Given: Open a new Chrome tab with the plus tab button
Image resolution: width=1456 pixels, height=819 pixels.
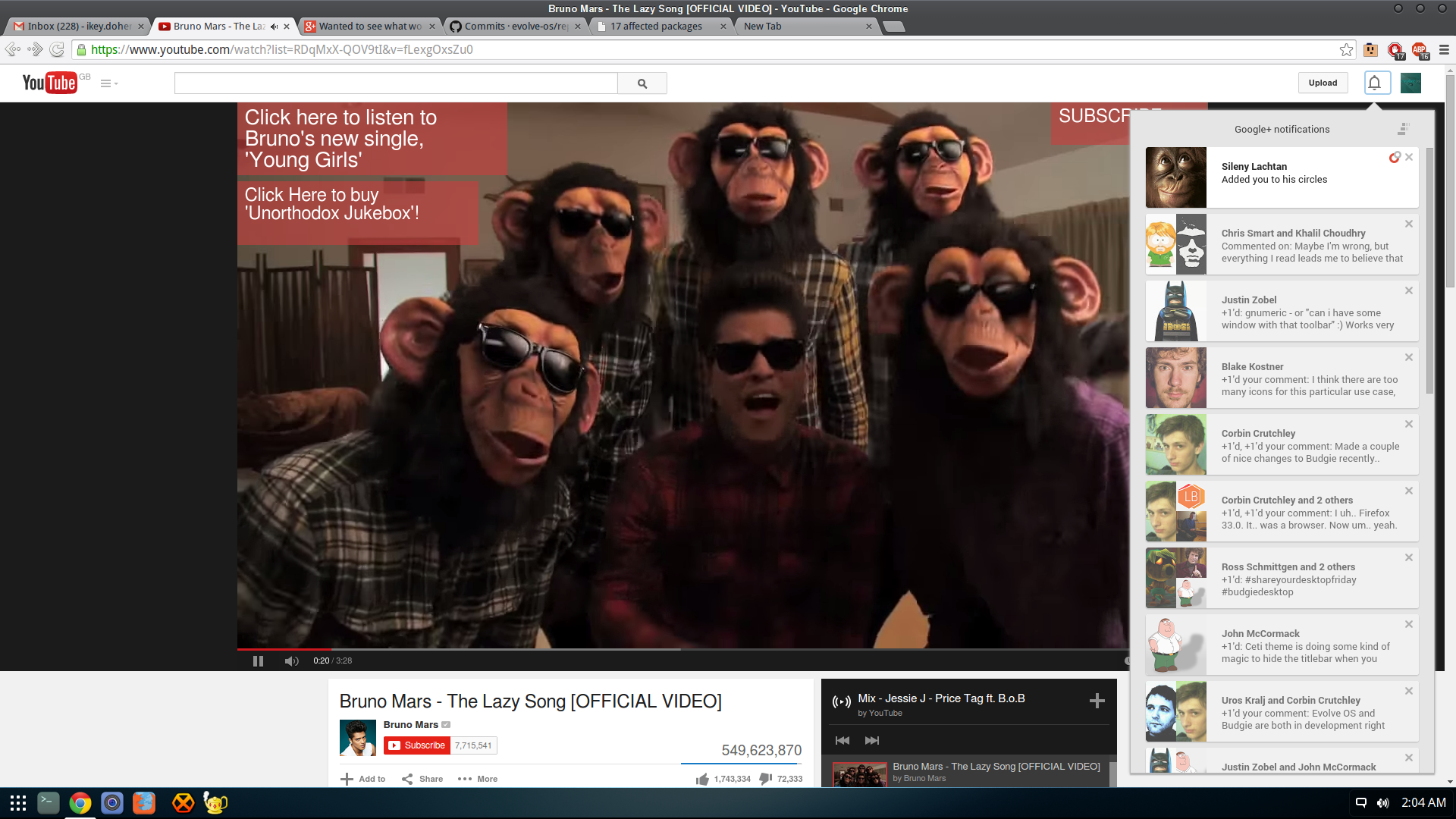Looking at the screenshot, I should 894,27.
